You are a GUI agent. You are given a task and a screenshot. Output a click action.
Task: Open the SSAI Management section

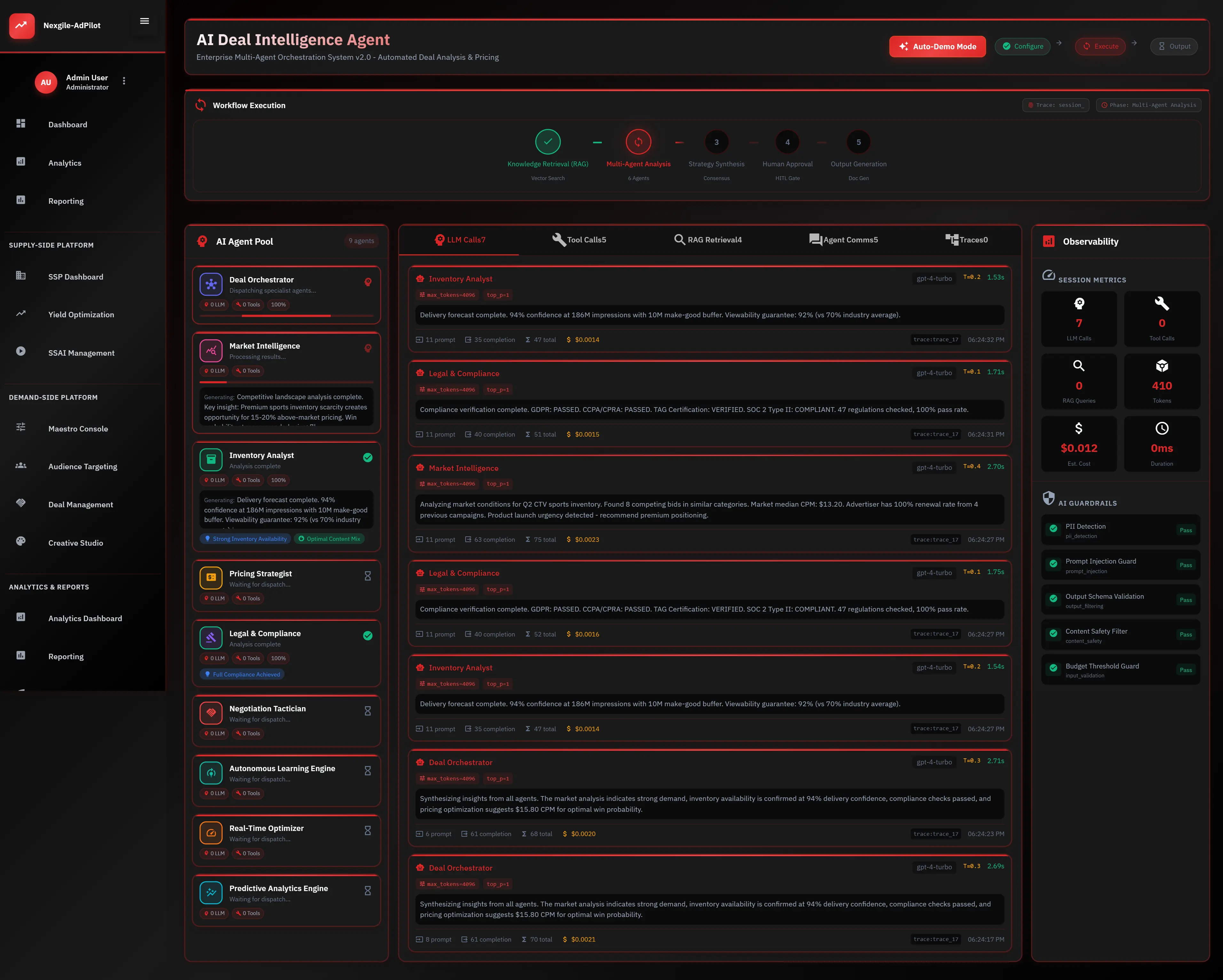point(81,353)
